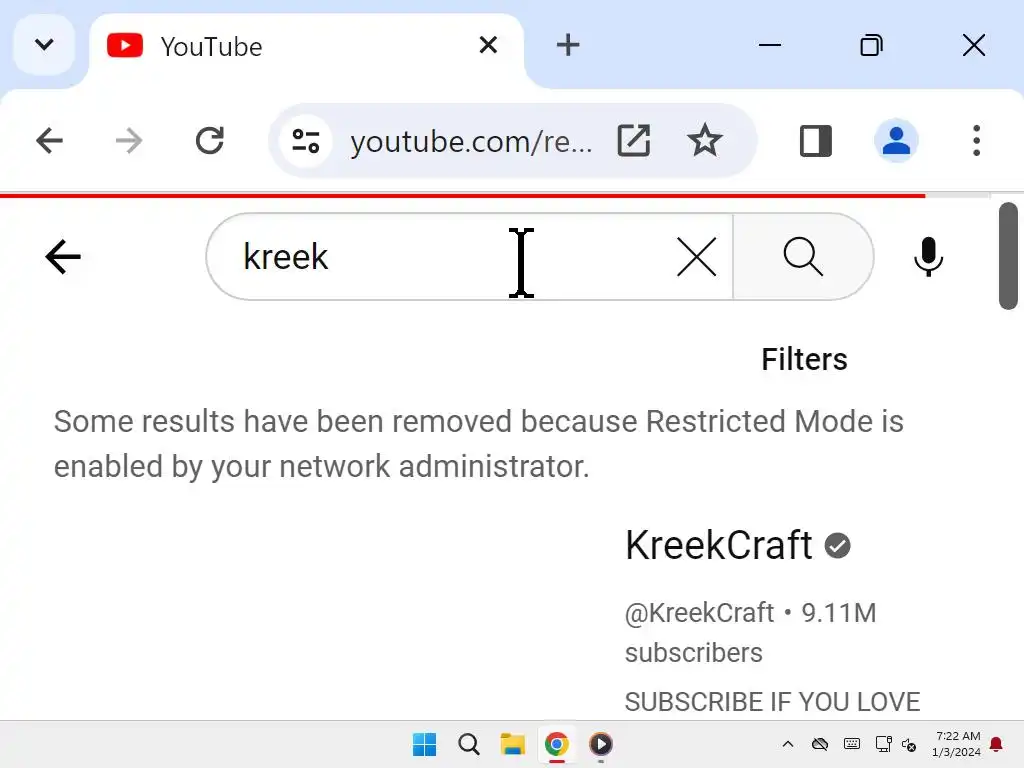Show hidden system tray icons

(787, 744)
